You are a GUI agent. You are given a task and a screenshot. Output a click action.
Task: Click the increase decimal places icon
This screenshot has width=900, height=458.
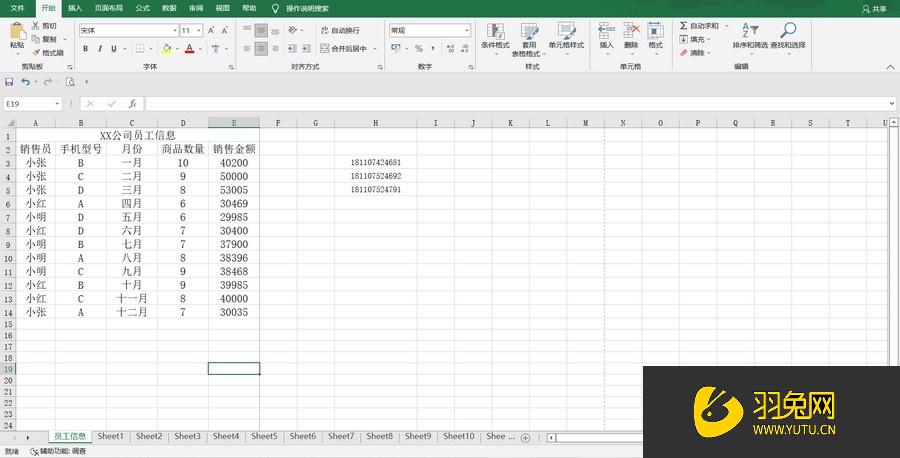coord(450,49)
